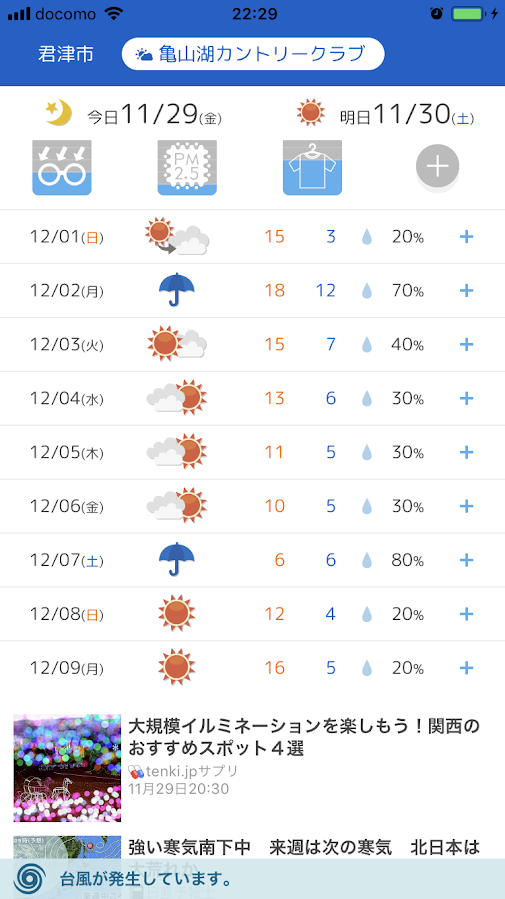Expand the 12/09 forecast row
Viewport: 505px width, 899px height.
coord(467,667)
